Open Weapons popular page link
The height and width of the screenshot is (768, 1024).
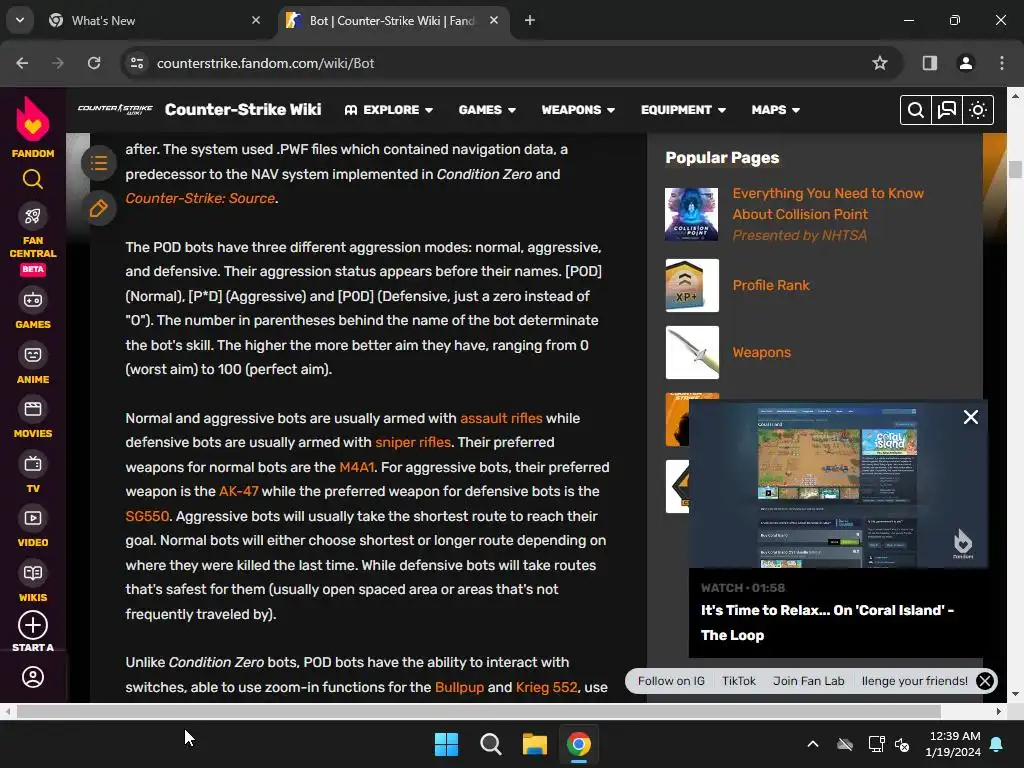761,353
